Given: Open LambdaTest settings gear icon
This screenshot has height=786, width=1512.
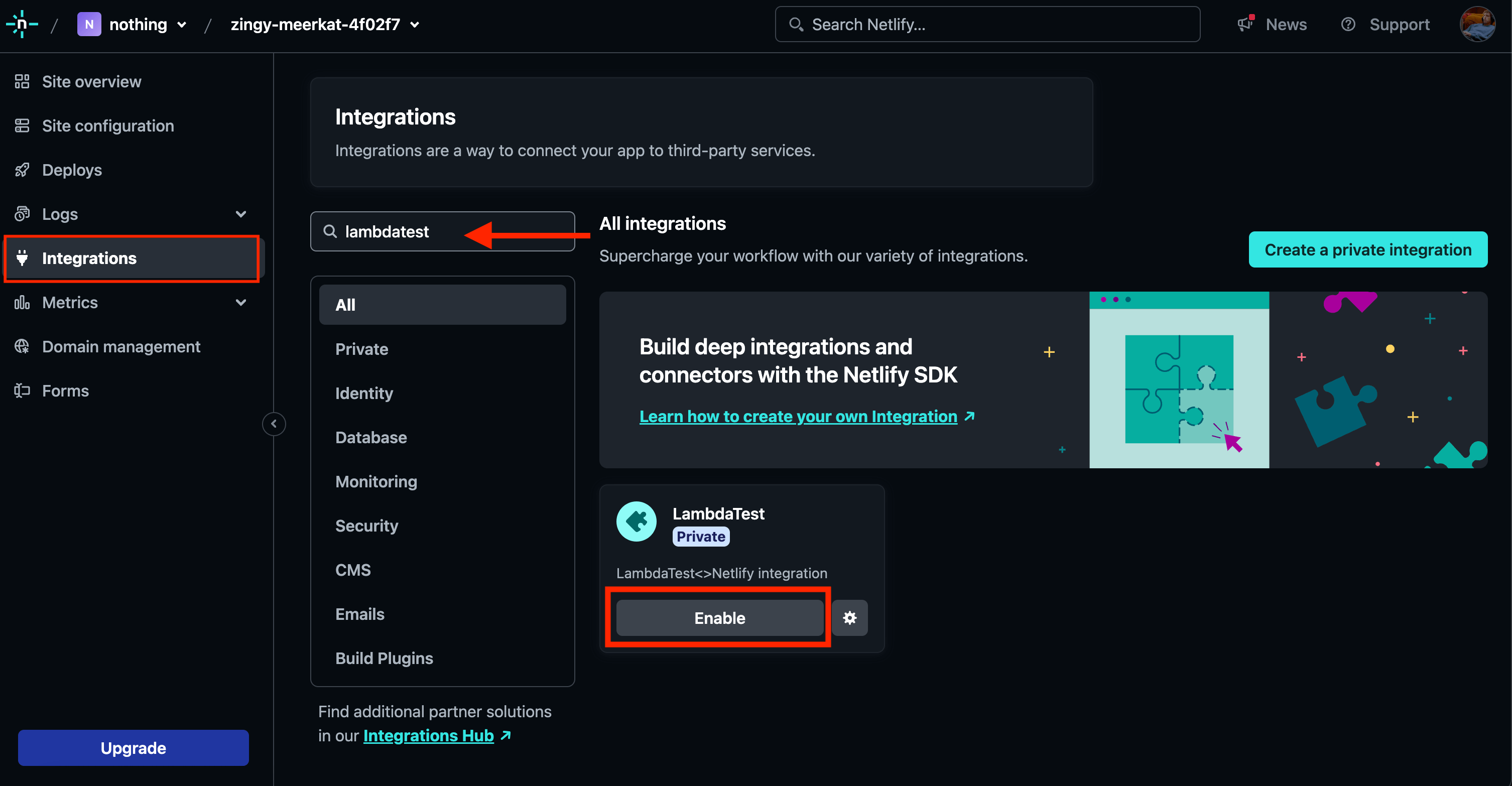Looking at the screenshot, I should point(849,617).
